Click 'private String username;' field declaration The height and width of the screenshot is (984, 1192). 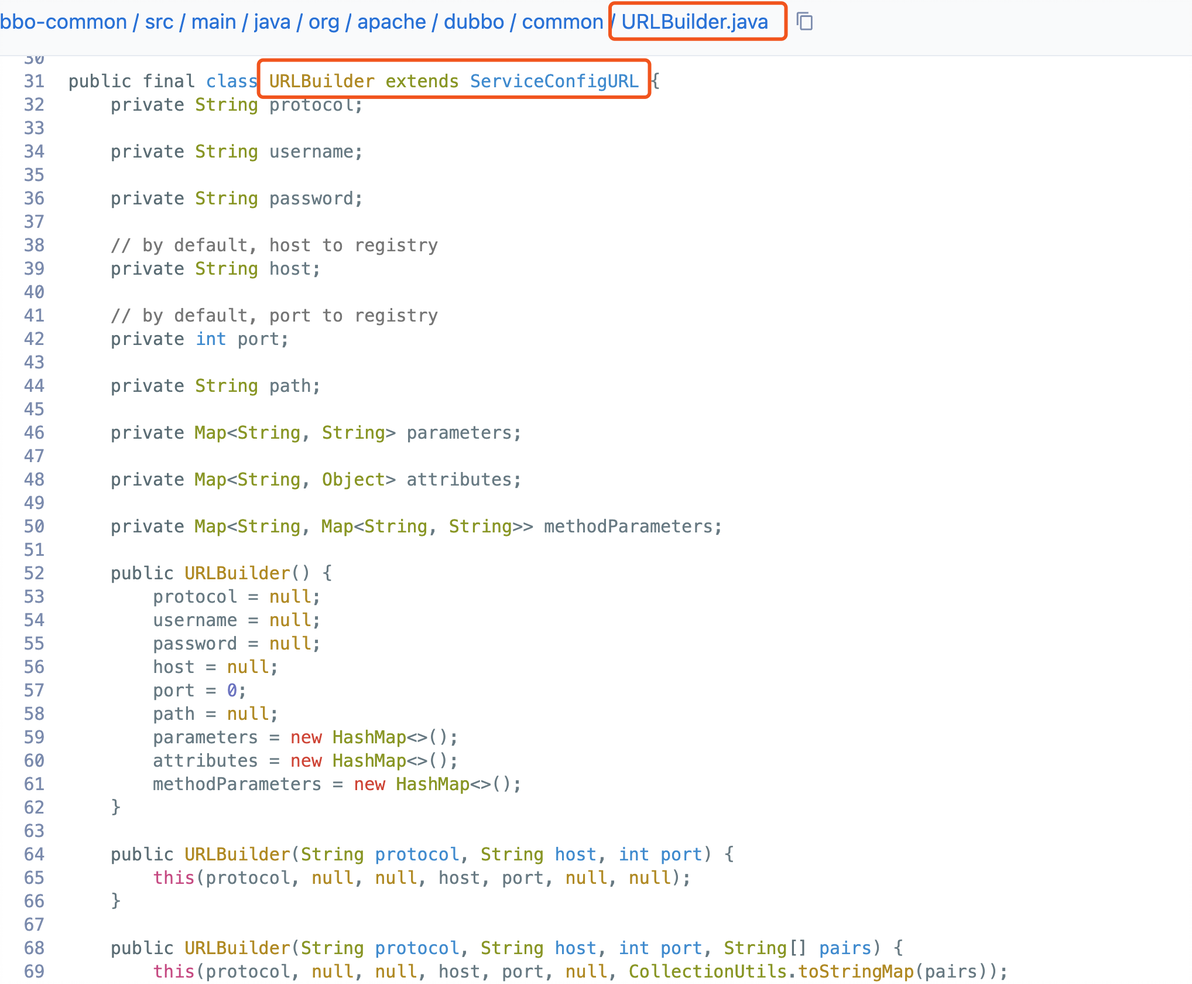[236, 152]
